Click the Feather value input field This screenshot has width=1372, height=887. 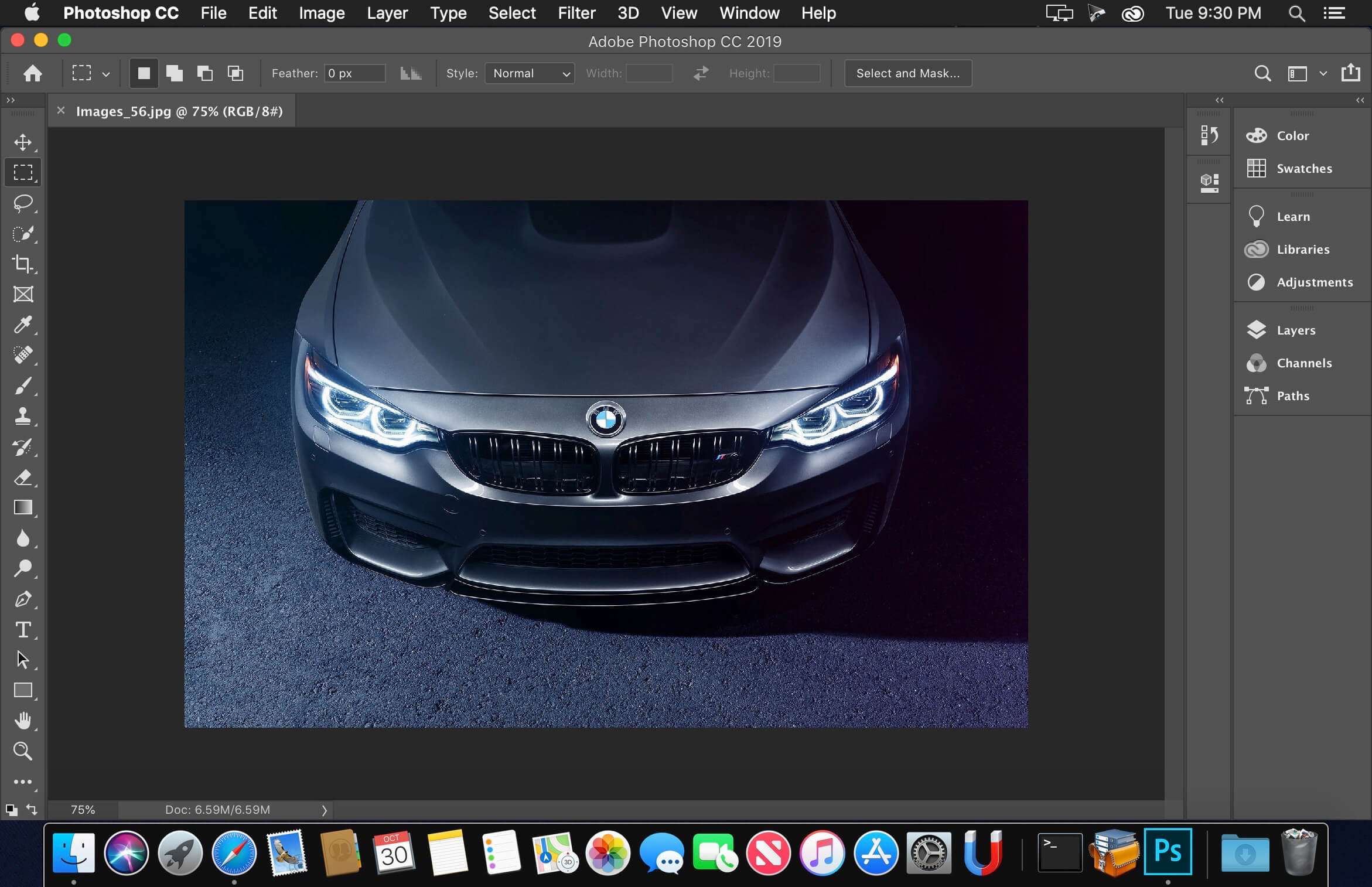click(354, 73)
